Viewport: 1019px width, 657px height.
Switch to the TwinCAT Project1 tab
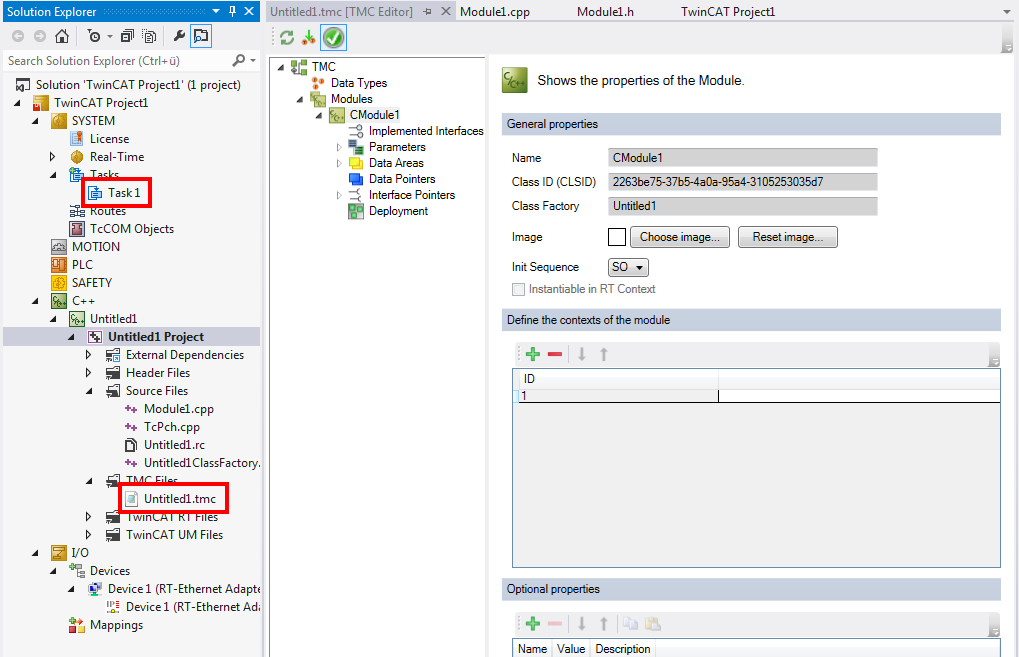[x=728, y=12]
